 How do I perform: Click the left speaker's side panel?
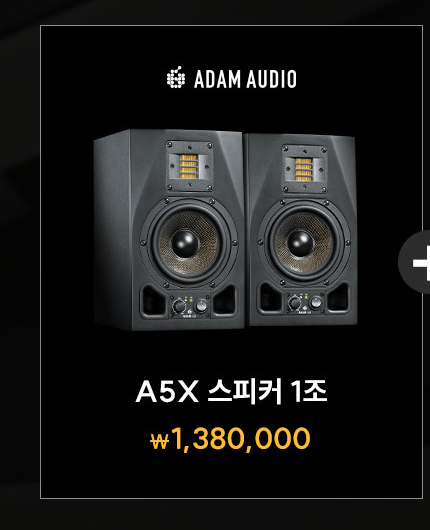(112, 230)
